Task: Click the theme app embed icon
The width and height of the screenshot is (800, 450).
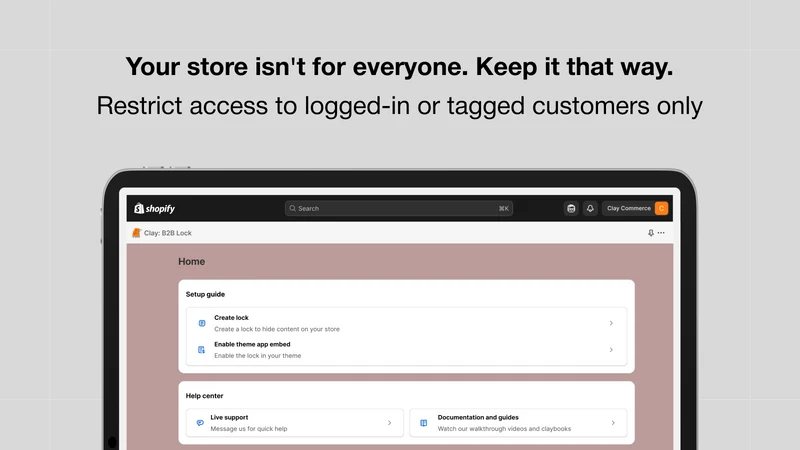Action: (202, 349)
